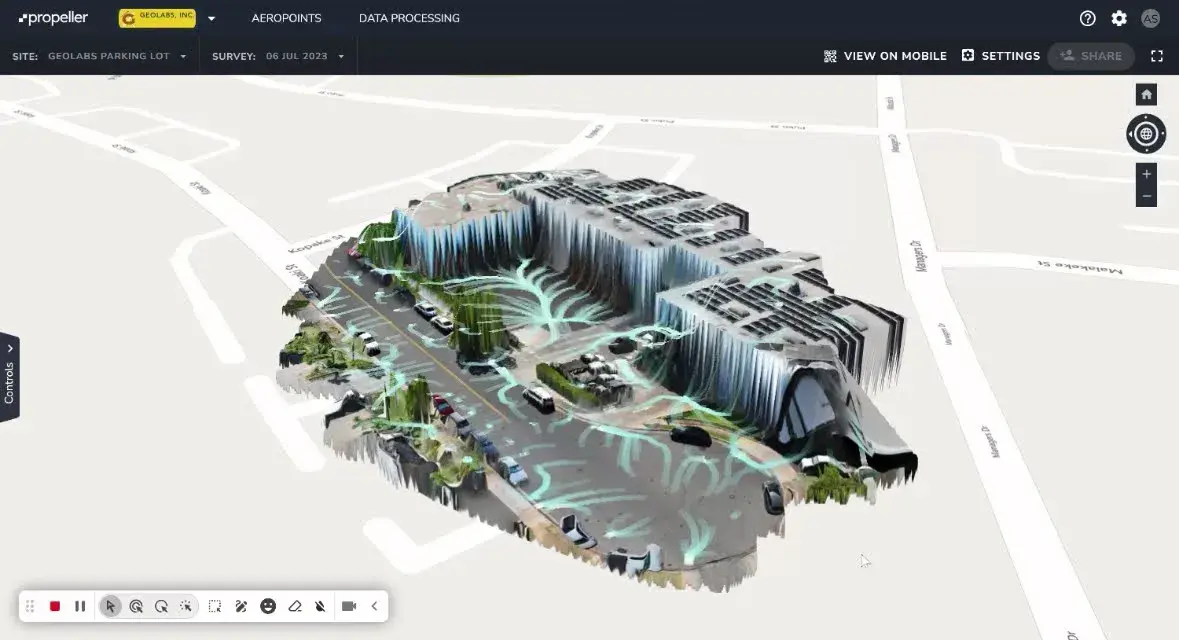Enter fullscreen mode
The height and width of the screenshot is (640, 1179).
tap(1157, 56)
